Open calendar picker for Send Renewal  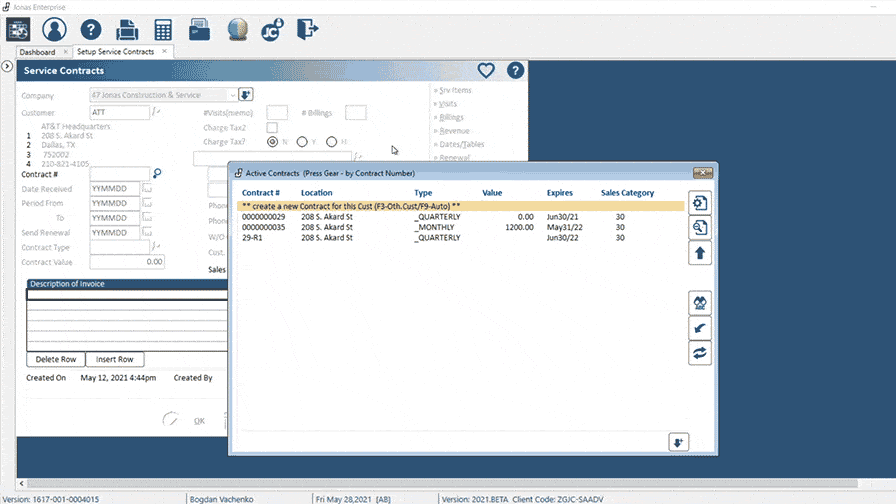pos(147,233)
